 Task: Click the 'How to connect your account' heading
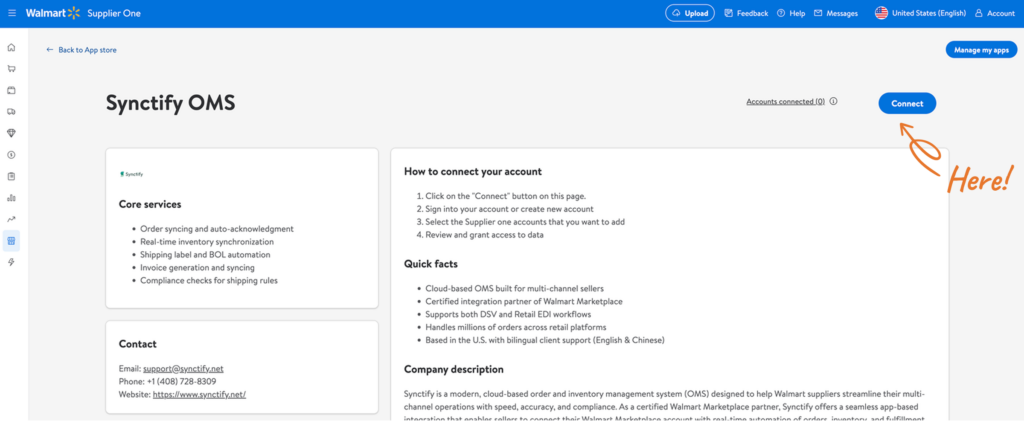click(473, 172)
